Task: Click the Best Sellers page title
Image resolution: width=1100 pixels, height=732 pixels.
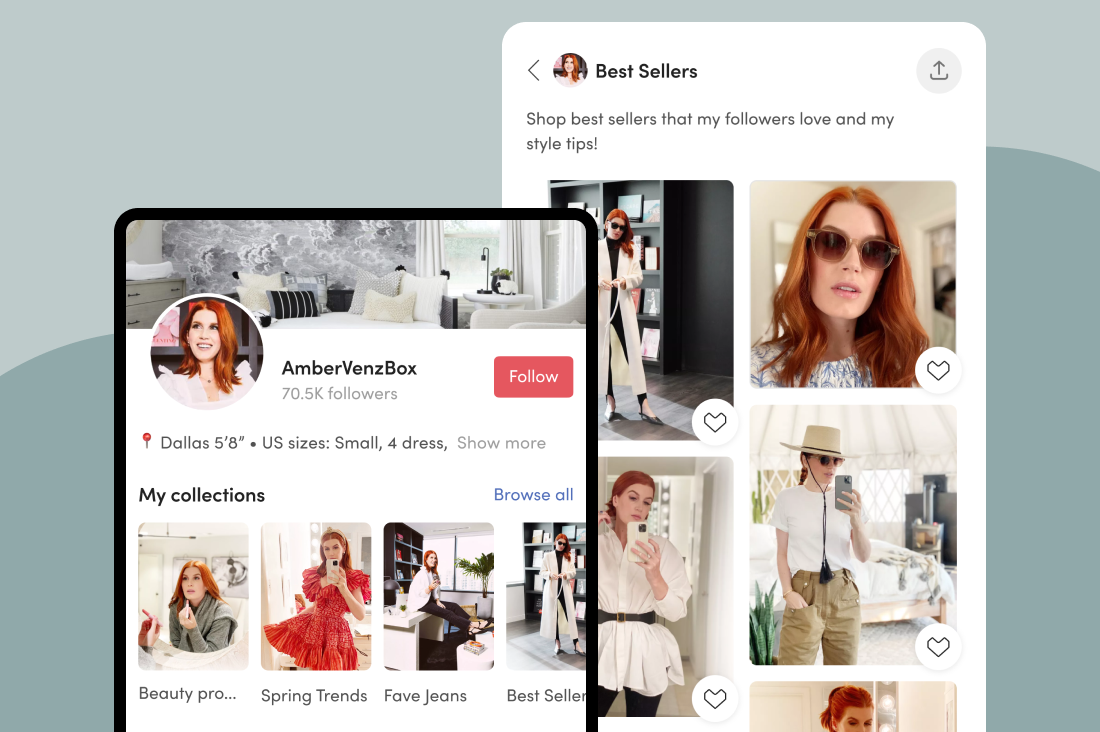Action: (x=646, y=71)
